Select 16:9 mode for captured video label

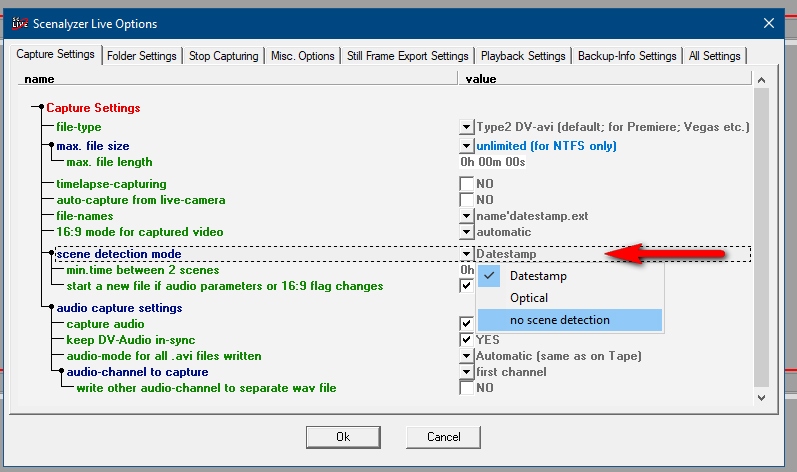point(140,232)
